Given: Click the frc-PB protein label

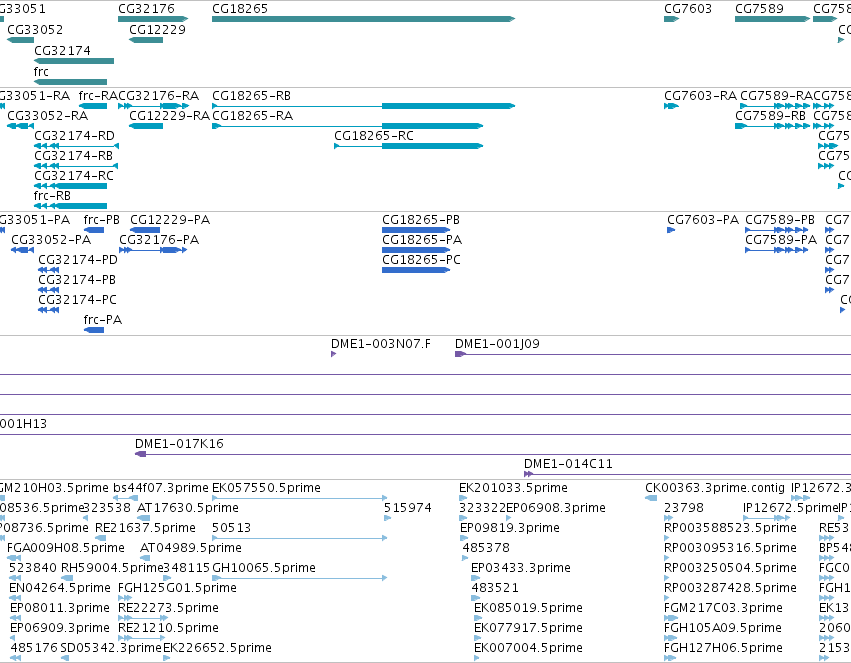Looking at the screenshot, I should pyautogui.click(x=101, y=220).
